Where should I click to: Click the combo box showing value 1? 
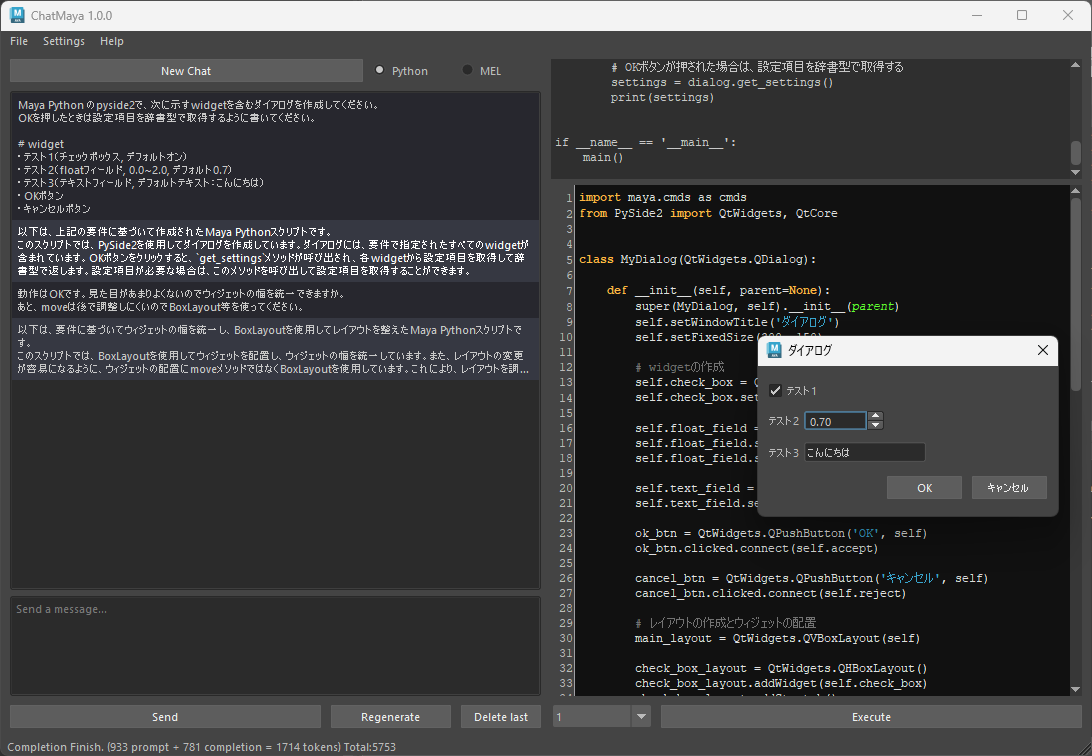592,717
